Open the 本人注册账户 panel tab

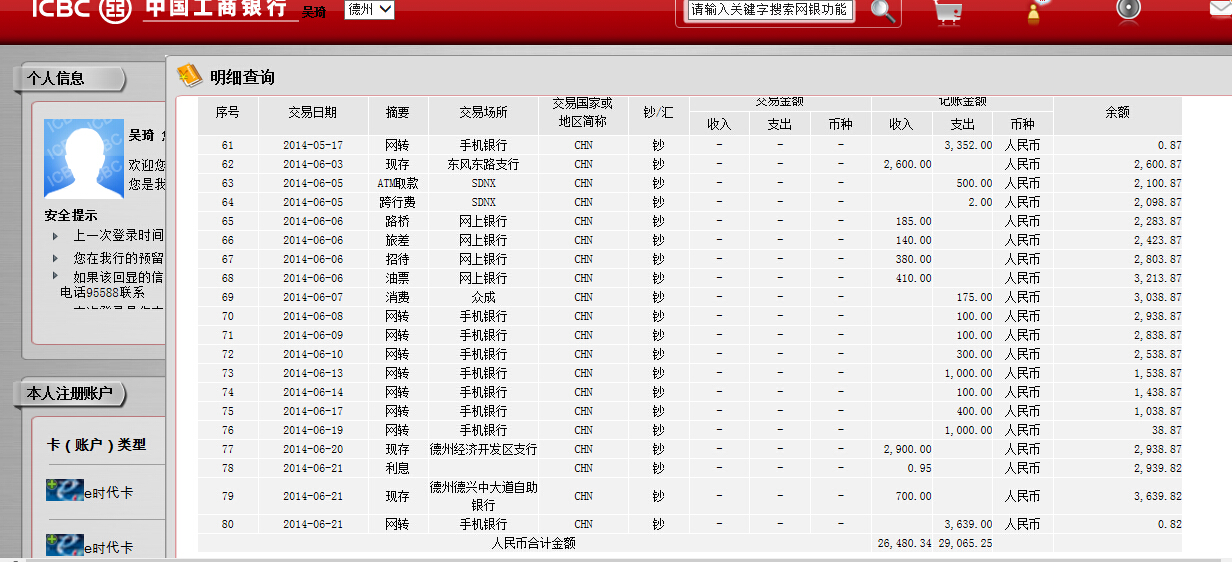pos(68,393)
